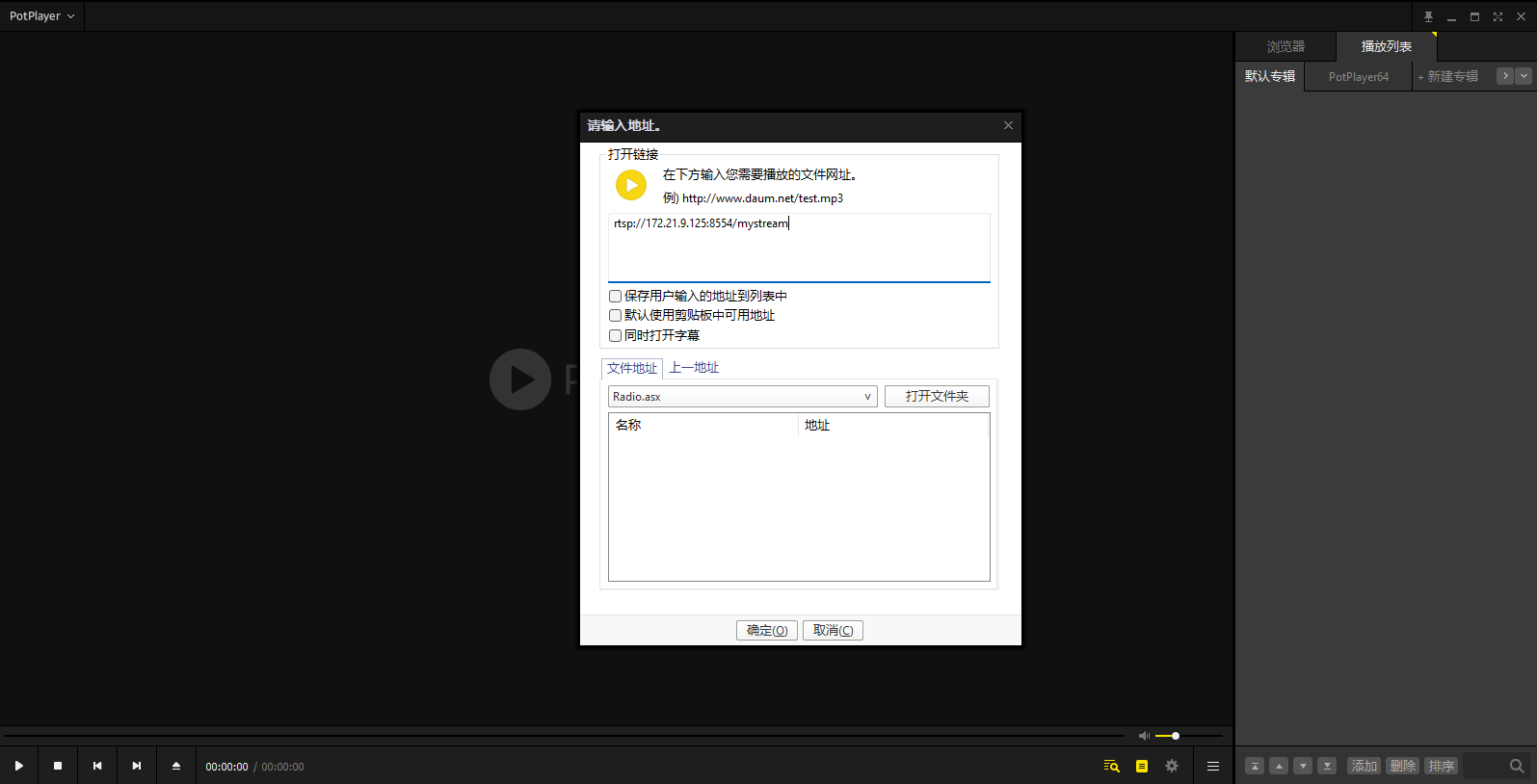Click the 名称 column header

[x=703, y=425]
